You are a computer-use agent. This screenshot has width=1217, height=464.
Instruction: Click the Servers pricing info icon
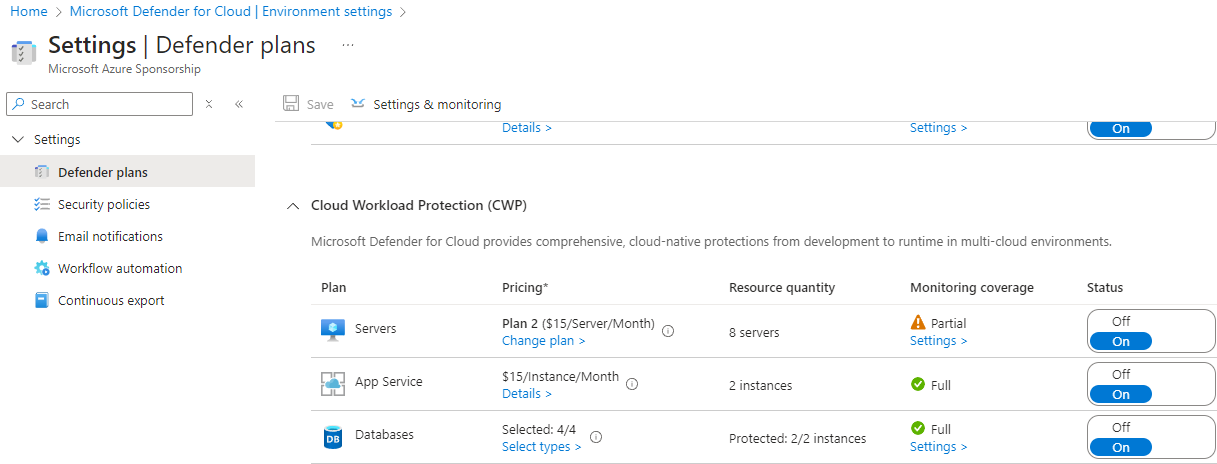[668, 331]
